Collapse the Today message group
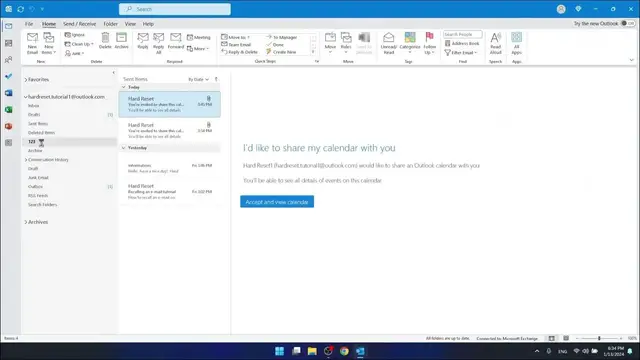 (124, 87)
